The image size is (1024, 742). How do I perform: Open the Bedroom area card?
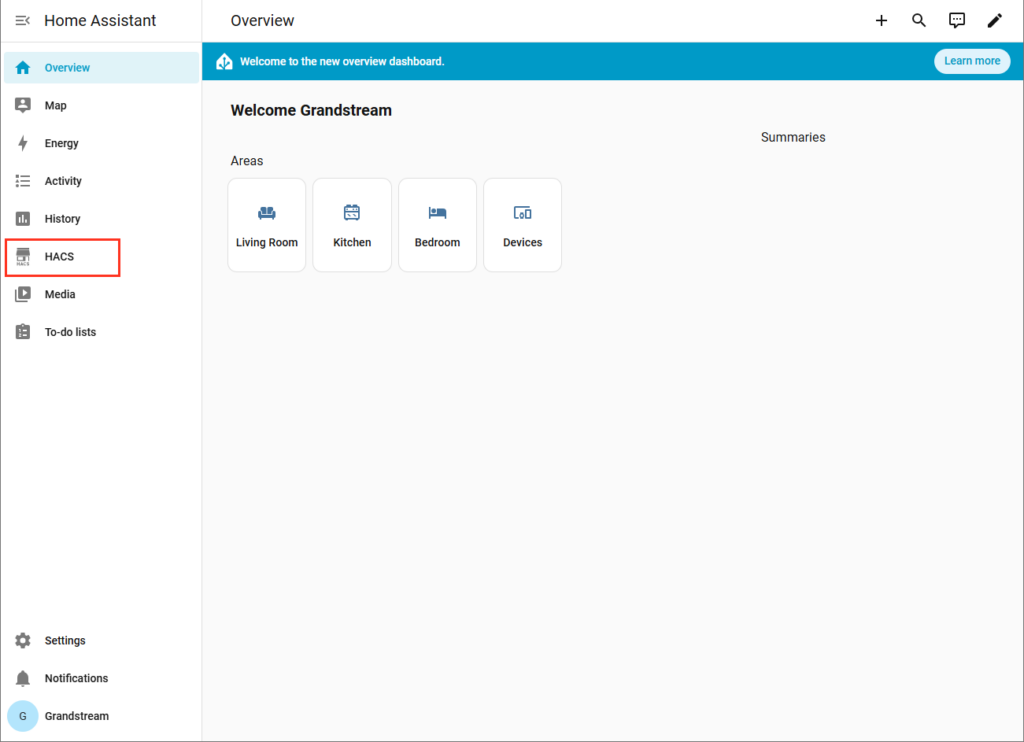point(438,225)
